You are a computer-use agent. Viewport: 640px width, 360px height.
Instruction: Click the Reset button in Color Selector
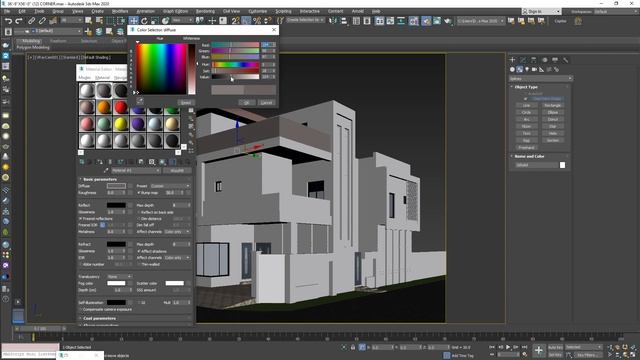click(x=186, y=102)
